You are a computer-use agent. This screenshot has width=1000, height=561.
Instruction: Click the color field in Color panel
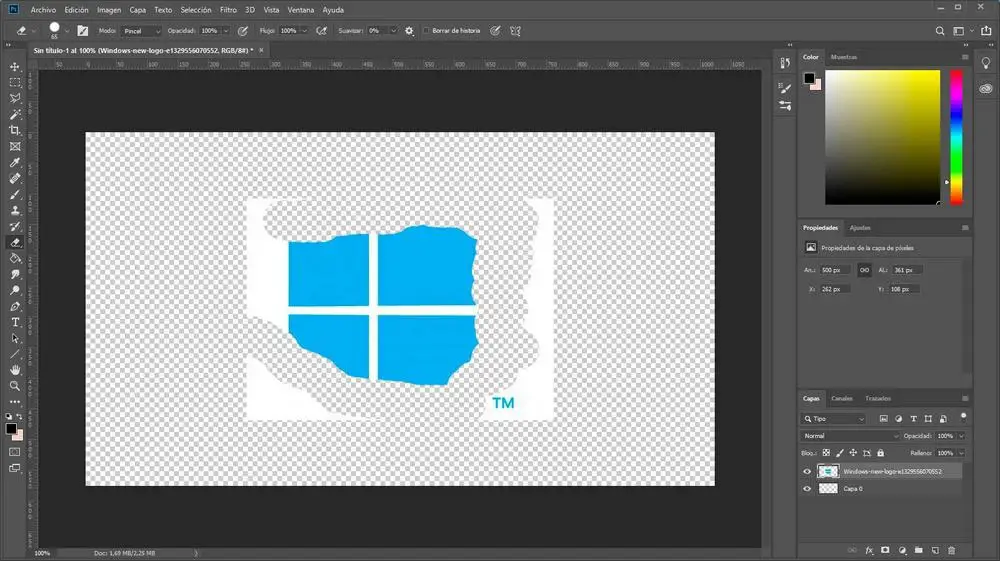coord(882,138)
